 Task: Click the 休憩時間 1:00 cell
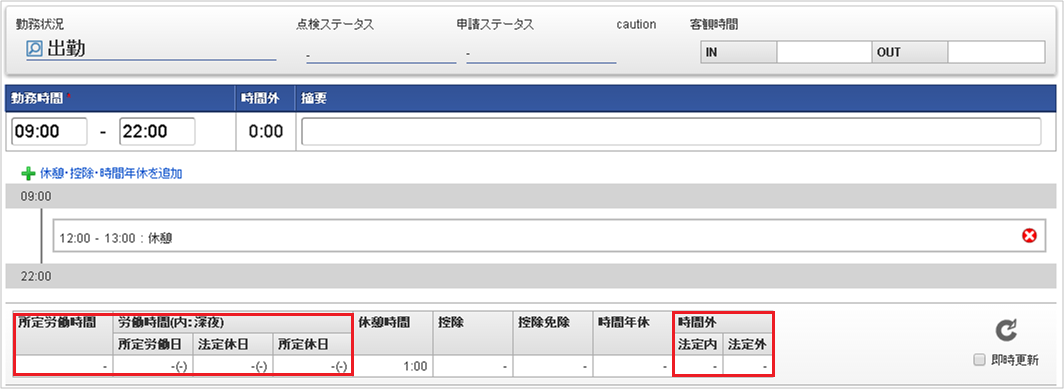click(x=393, y=366)
